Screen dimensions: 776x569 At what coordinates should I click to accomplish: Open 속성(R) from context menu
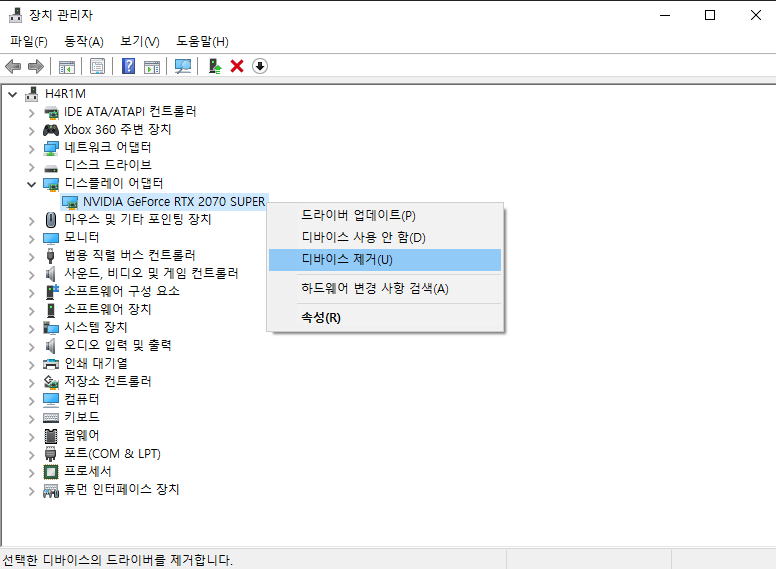pyautogui.click(x=385, y=318)
